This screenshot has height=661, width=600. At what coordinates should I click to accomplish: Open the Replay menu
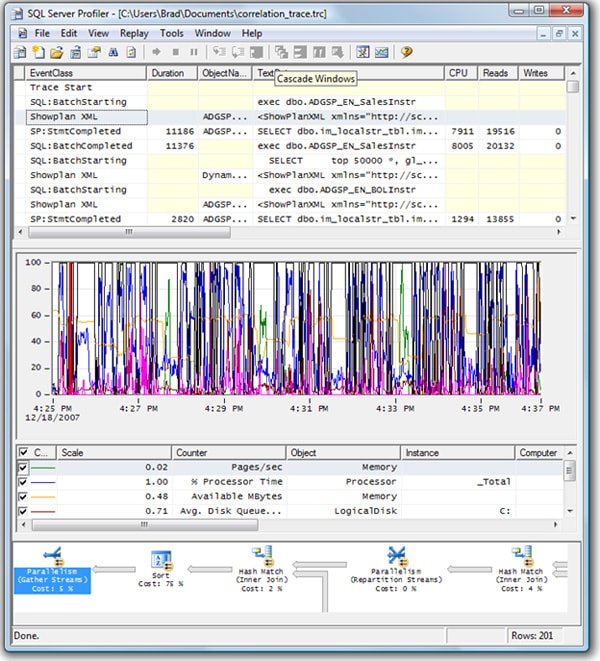tap(134, 33)
